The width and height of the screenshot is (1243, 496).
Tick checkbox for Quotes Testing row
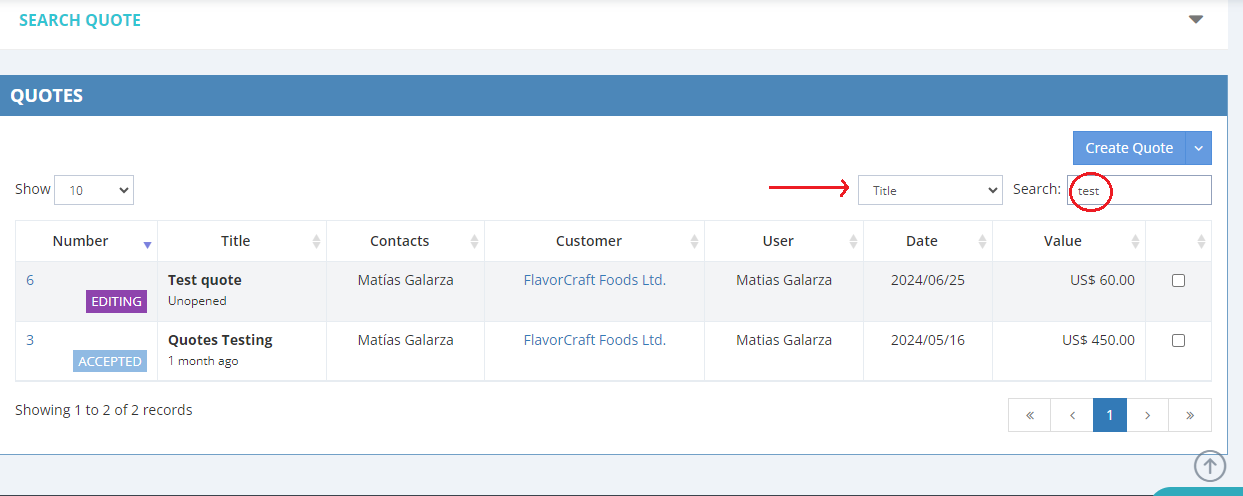point(1178,341)
